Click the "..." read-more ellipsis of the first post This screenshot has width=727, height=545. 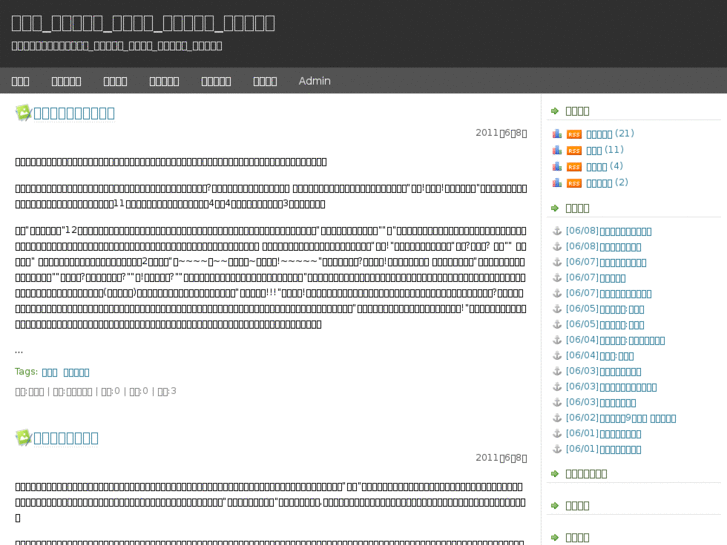tap(19, 351)
